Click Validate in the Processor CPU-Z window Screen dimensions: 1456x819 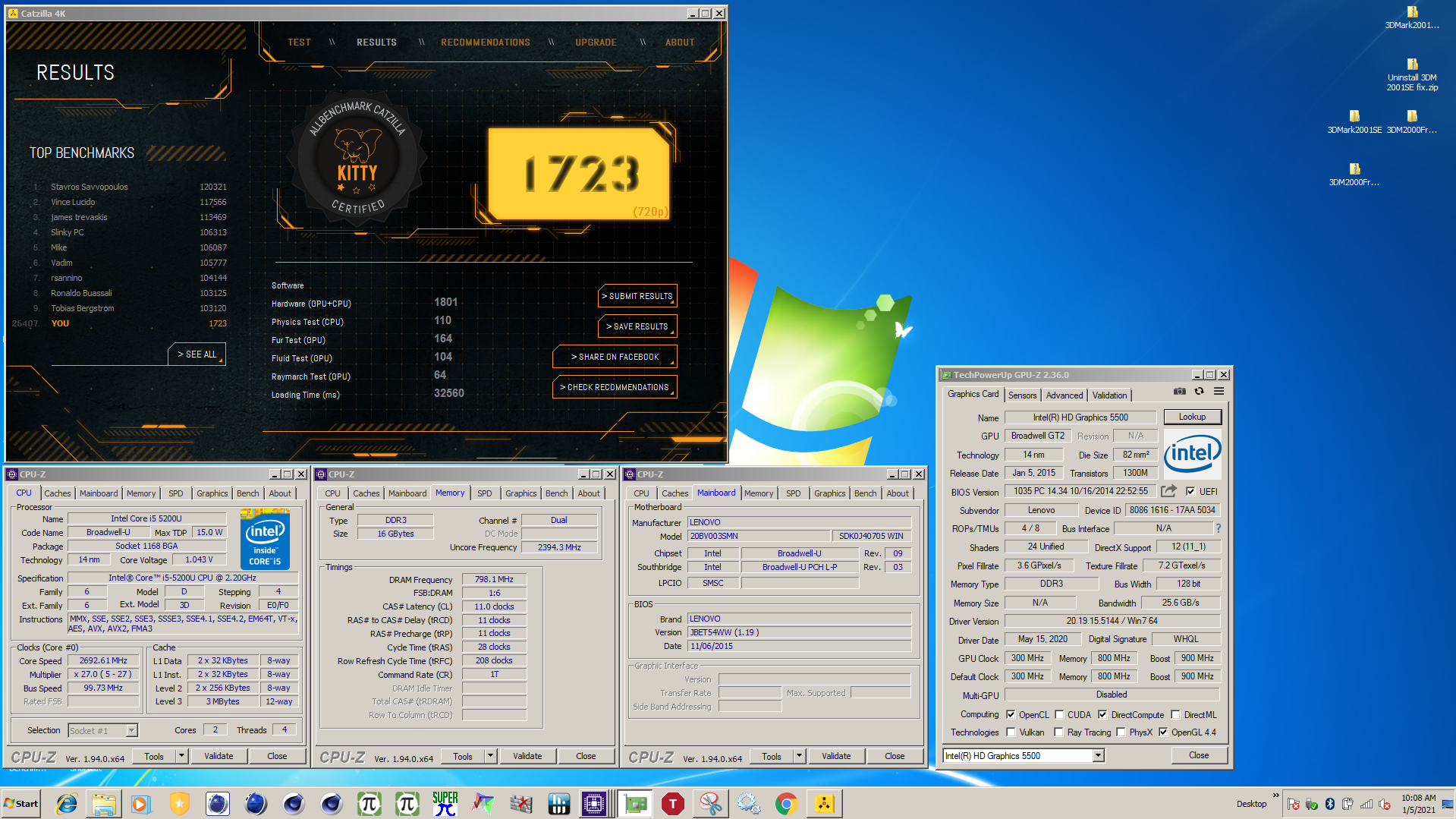pos(219,756)
